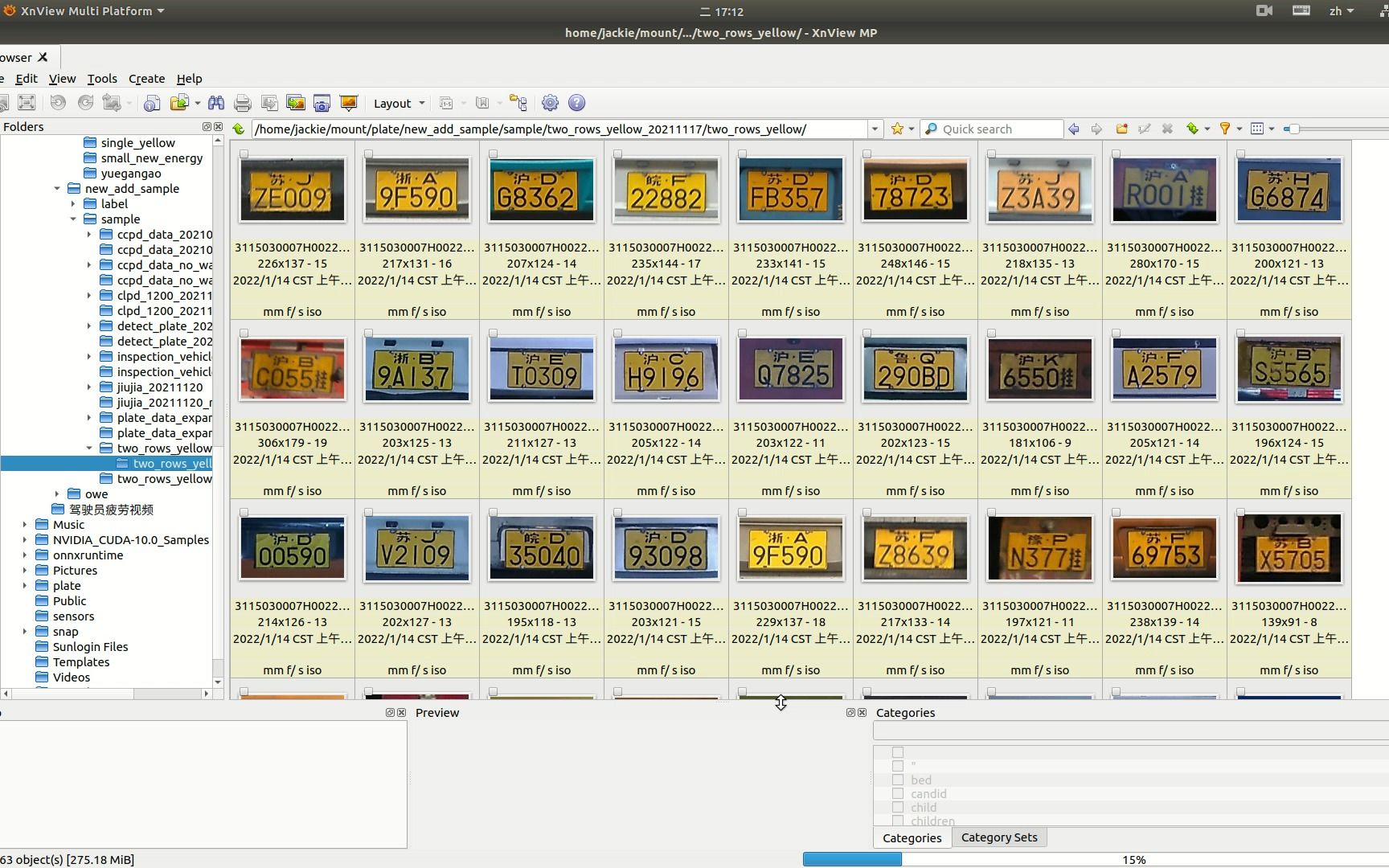Click the Print icon

coord(243,103)
